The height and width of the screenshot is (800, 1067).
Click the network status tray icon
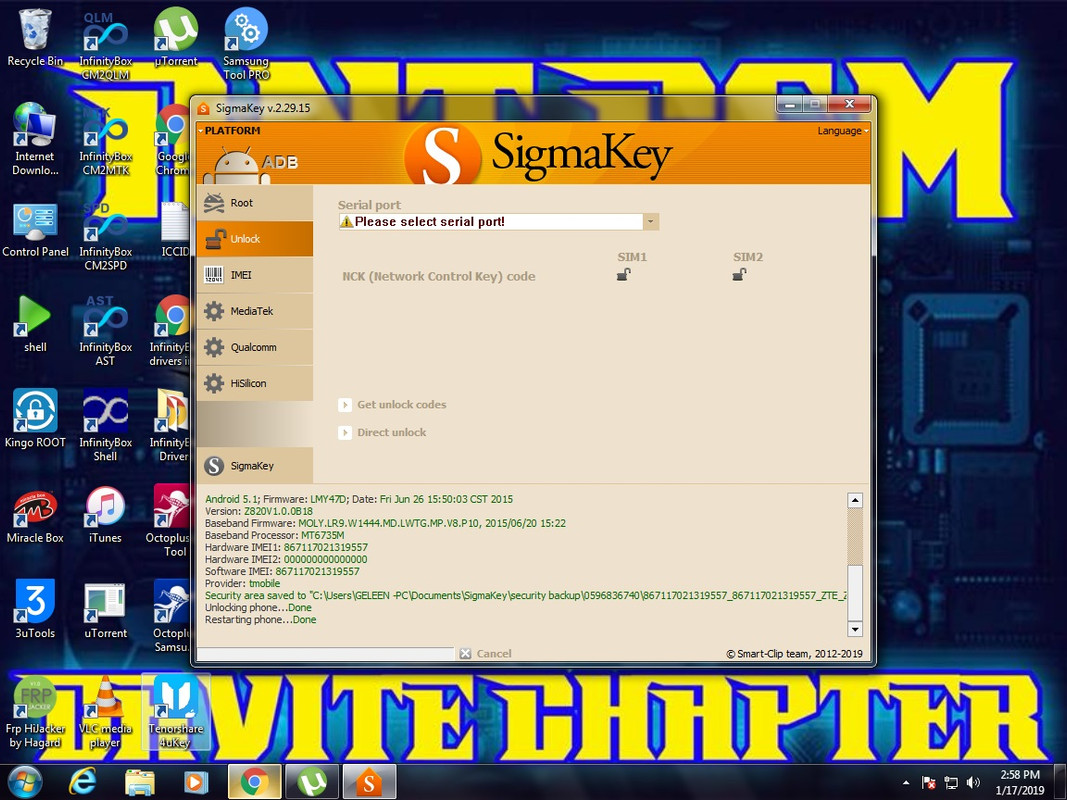pos(951,782)
